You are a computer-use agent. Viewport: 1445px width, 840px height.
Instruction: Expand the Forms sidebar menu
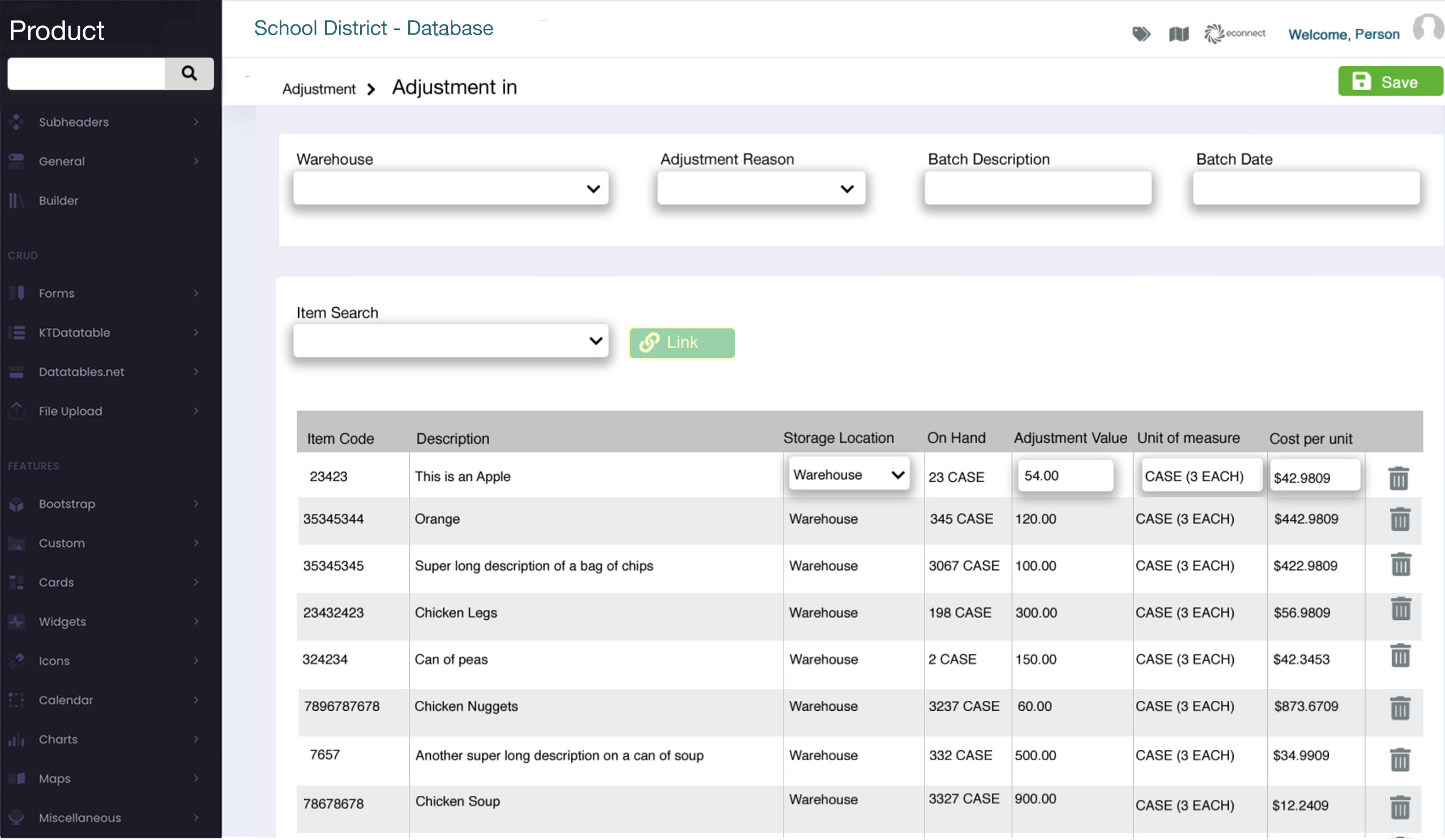coord(103,293)
